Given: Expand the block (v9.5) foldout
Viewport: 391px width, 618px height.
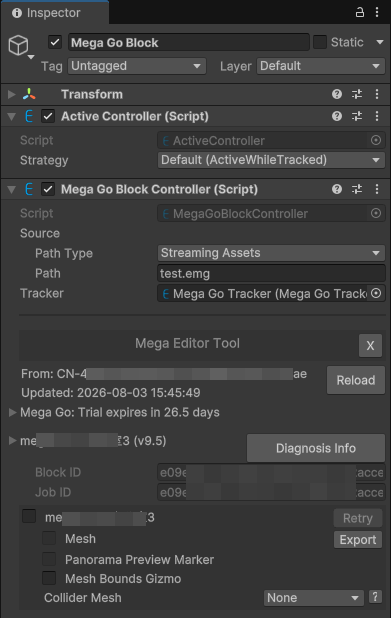Looking at the screenshot, I should tap(13, 440).
